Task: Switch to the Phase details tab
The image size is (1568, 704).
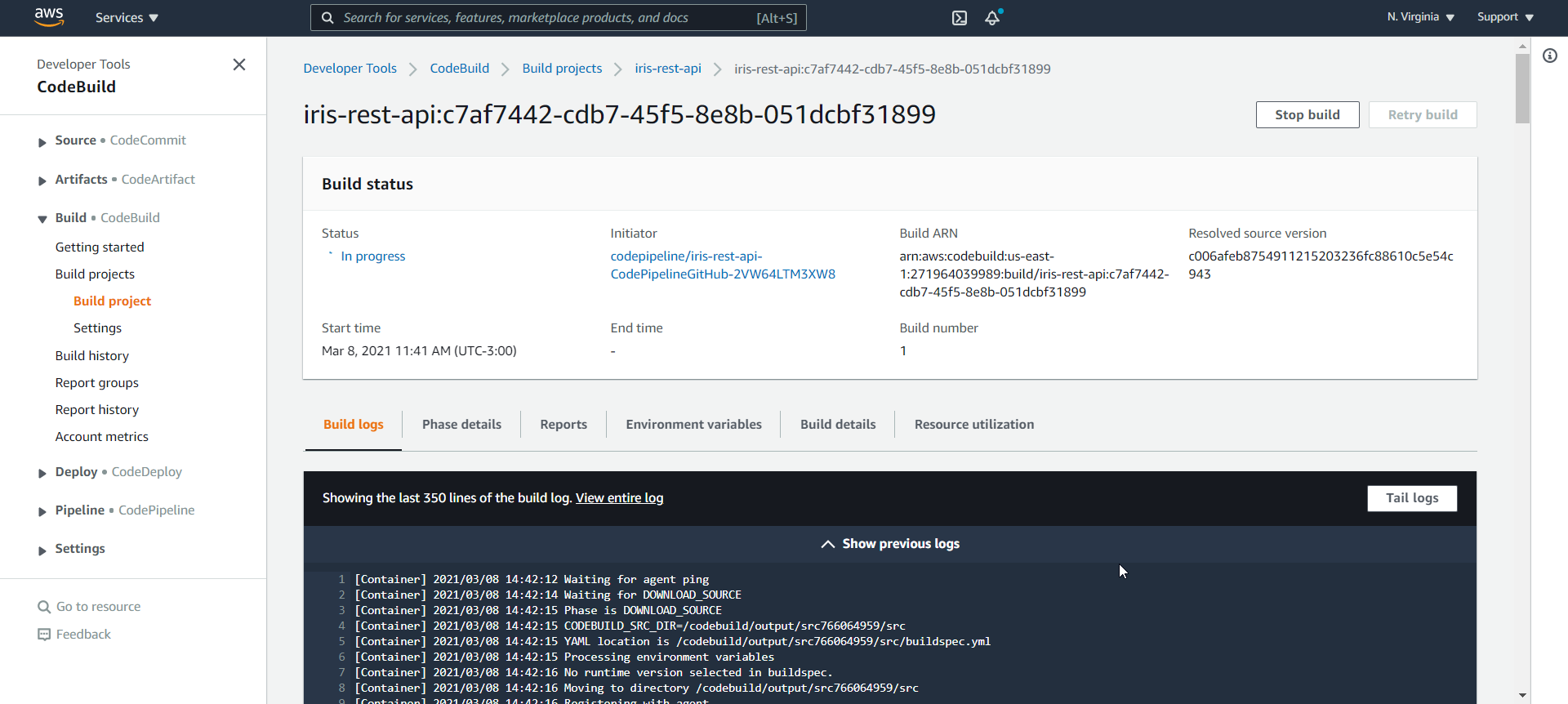Action: coord(461,425)
